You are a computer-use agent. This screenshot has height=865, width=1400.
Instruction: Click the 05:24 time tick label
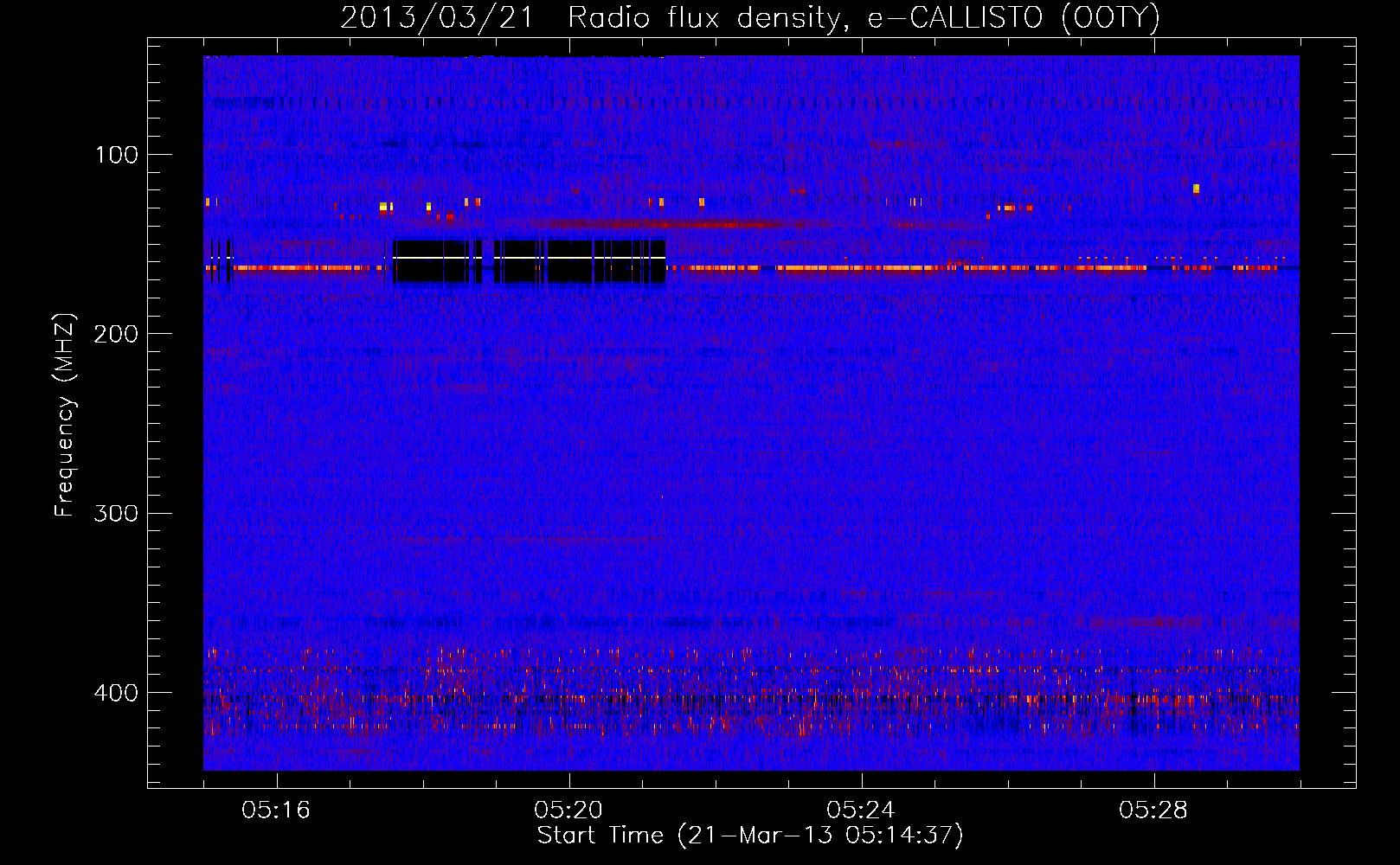click(861, 811)
